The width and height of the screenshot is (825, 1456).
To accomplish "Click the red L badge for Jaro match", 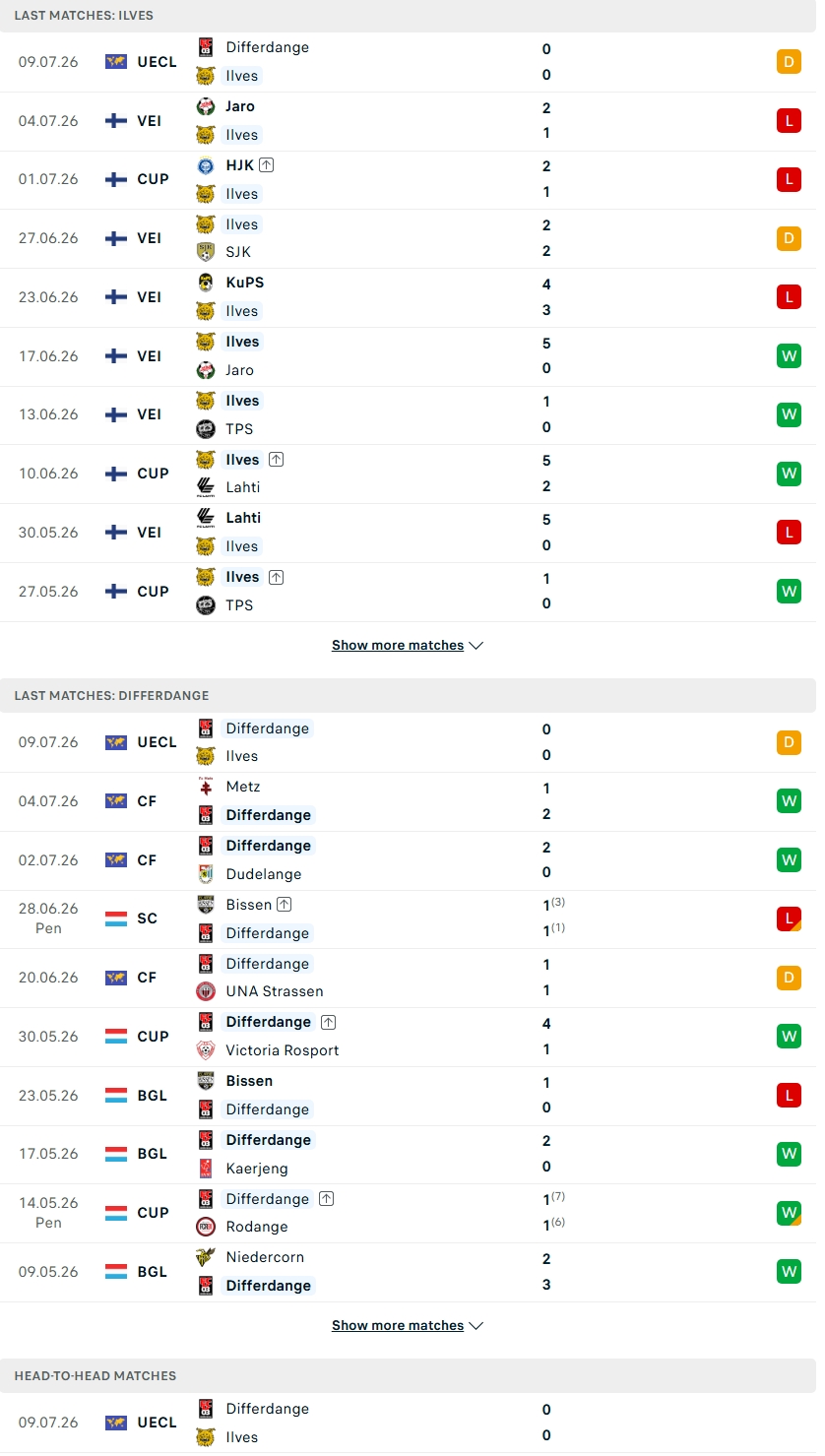I will pyautogui.click(x=789, y=121).
